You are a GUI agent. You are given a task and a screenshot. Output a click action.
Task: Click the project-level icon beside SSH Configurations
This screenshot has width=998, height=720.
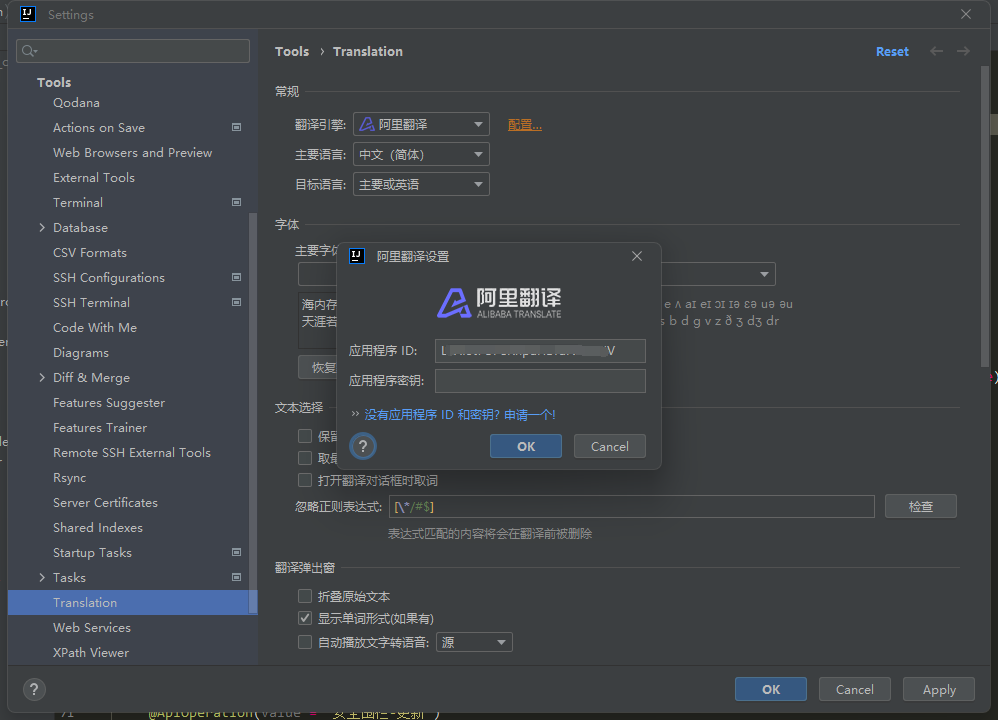click(x=236, y=278)
